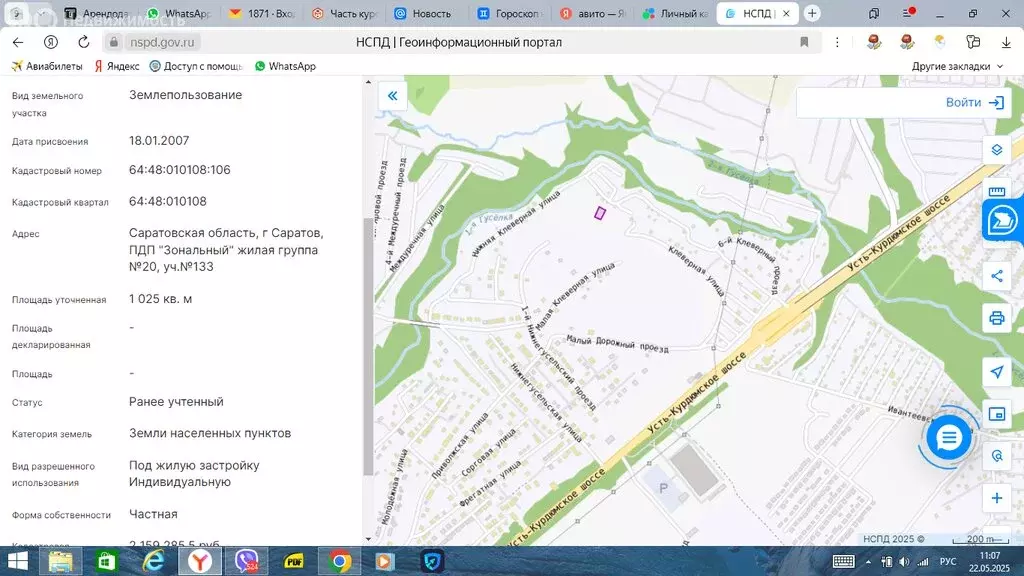Switch to the Часть кур tab
The image size is (1024, 576).
pyautogui.click(x=344, y=13)
